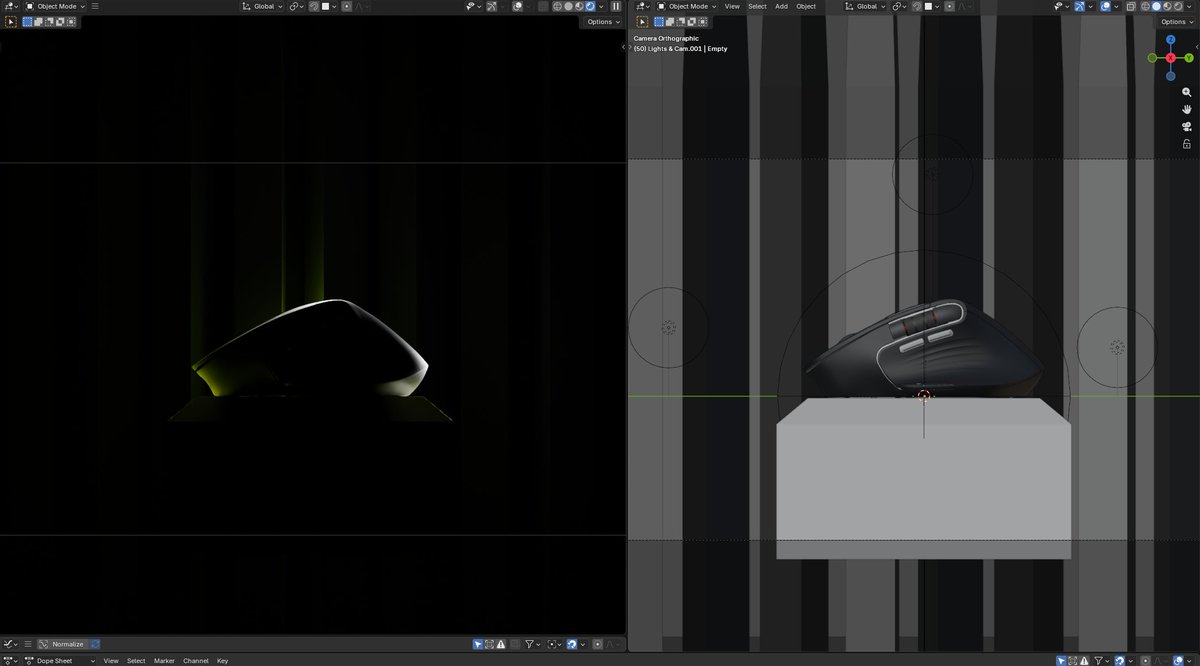Open Select menu in Dope Sheet header
The image size is (1200, 666).
click(136, 660)
